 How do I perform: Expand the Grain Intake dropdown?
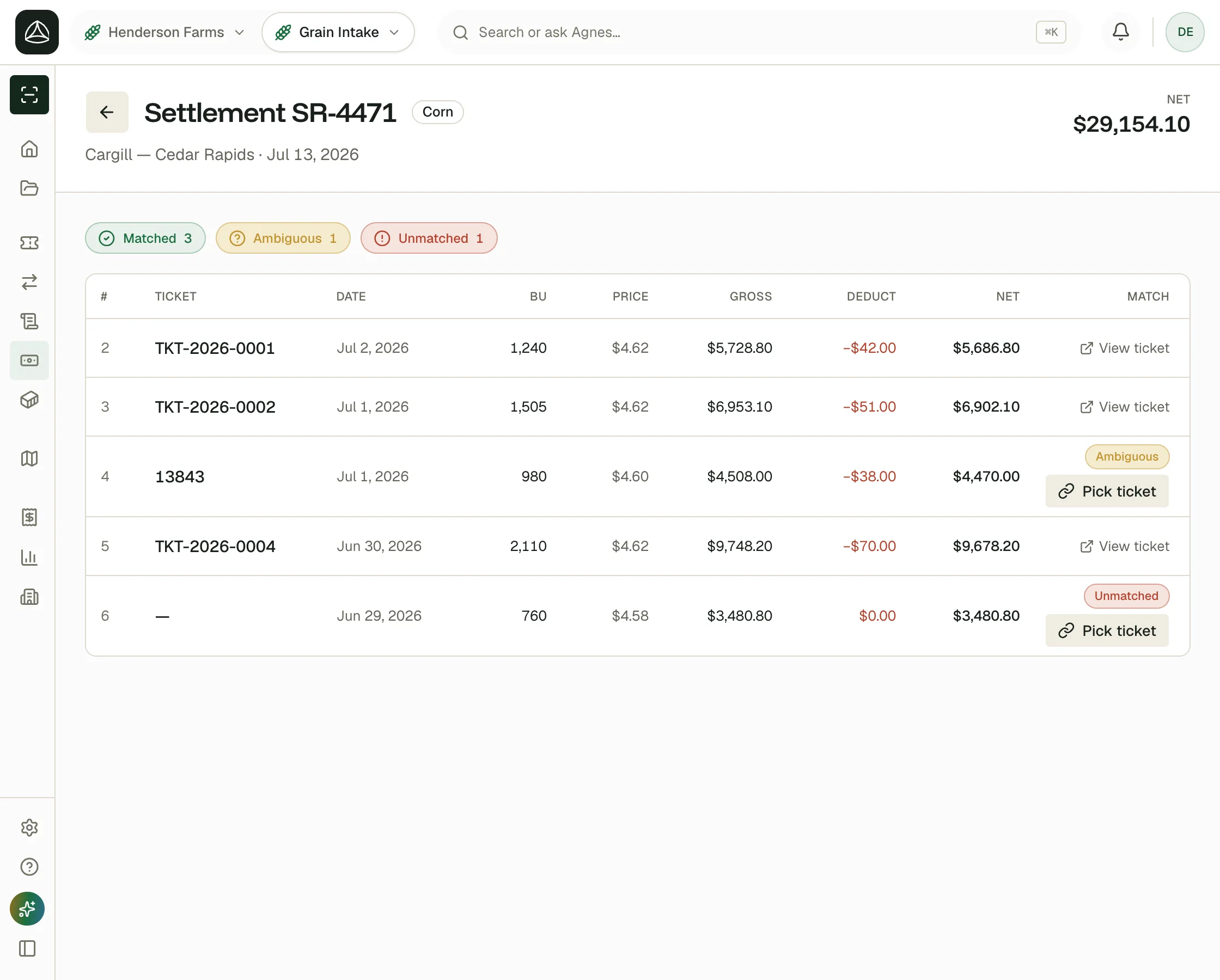point(338,32)
